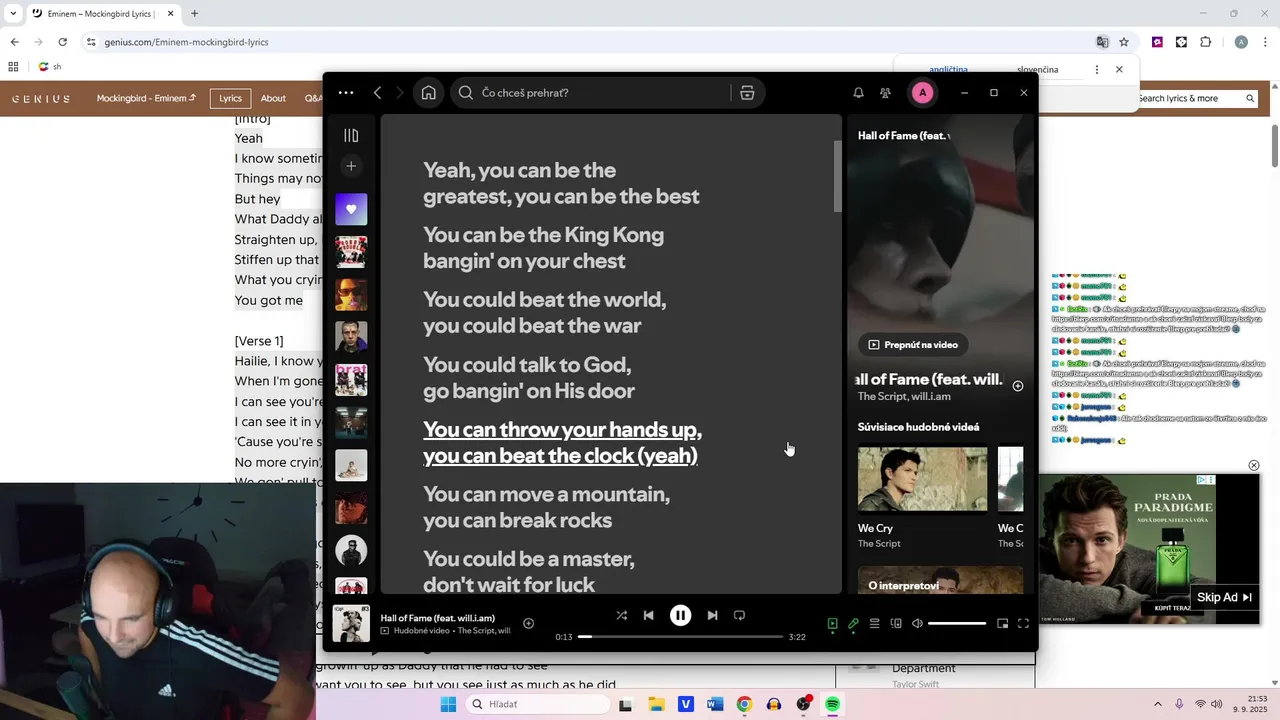Skip to next track

(x=712, y=615)
